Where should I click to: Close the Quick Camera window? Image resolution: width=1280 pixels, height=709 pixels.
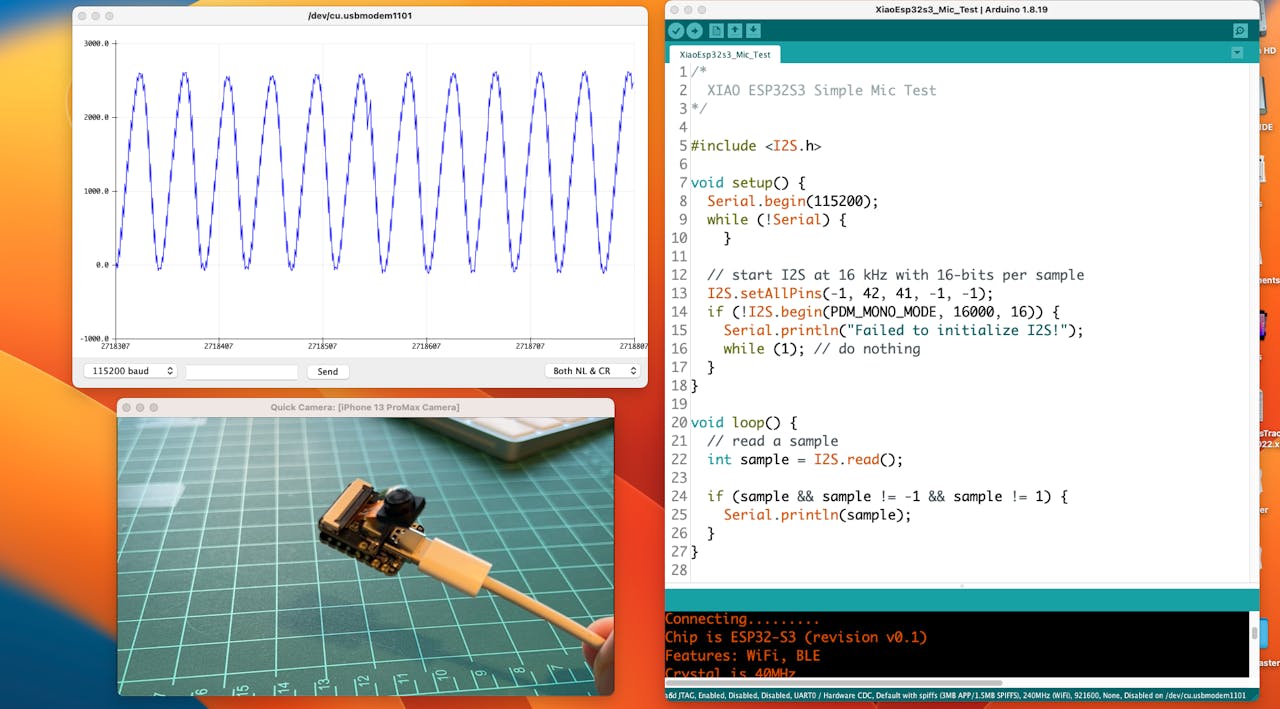click(x=126, y=407)
